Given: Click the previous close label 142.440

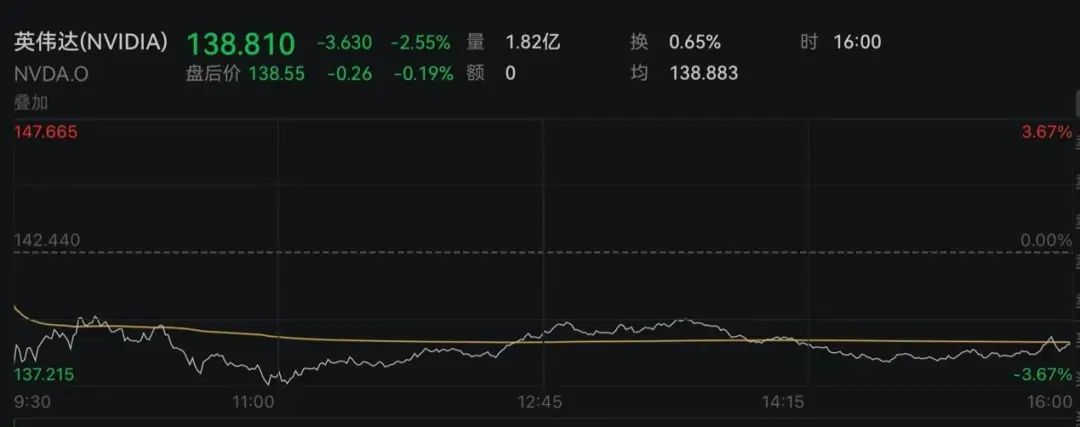Looking at the screenshot, I should 47,240.
